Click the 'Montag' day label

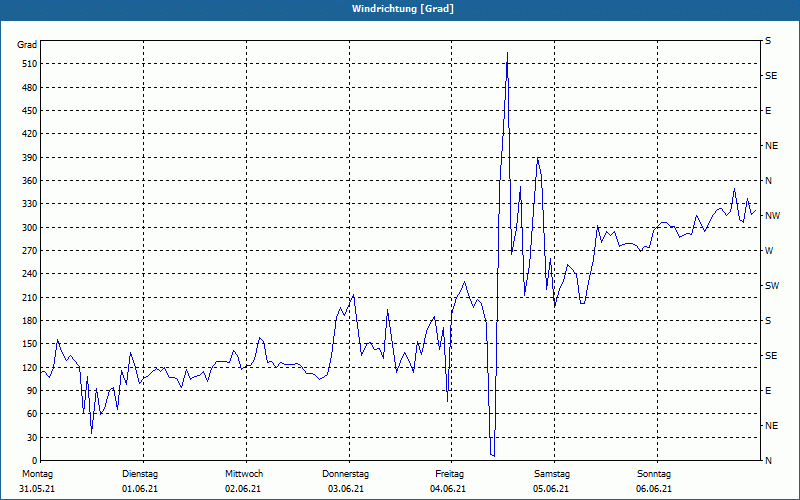point(37,474)
